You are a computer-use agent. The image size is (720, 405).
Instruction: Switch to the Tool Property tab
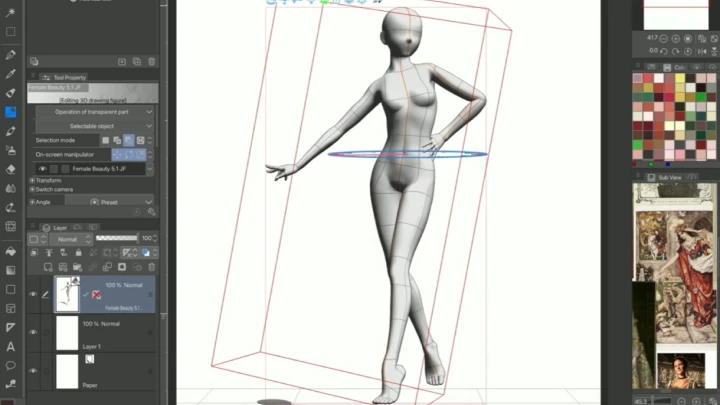64,78
